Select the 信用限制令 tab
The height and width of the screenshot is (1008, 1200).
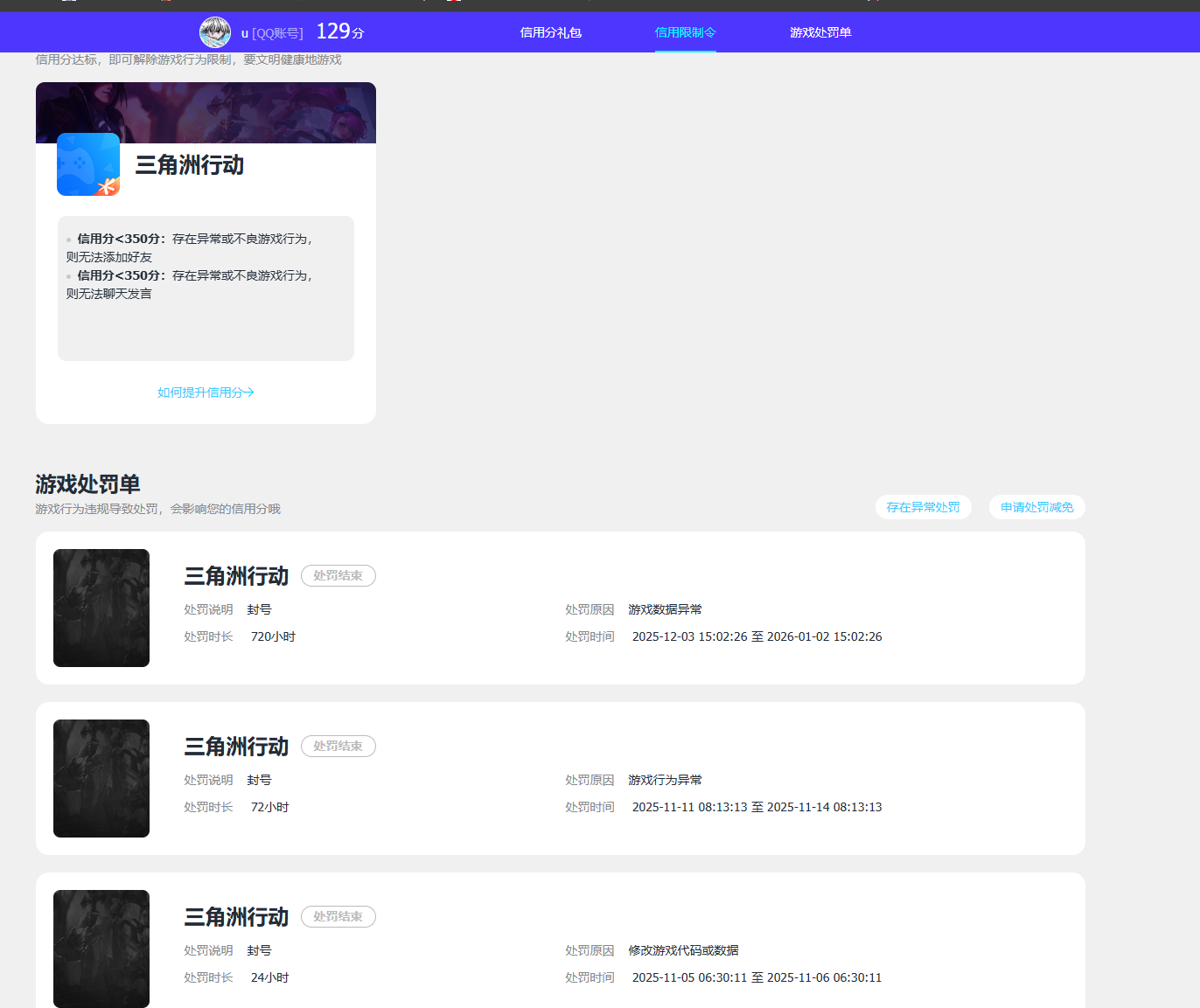pyautogui.click(x=686, y=31)
